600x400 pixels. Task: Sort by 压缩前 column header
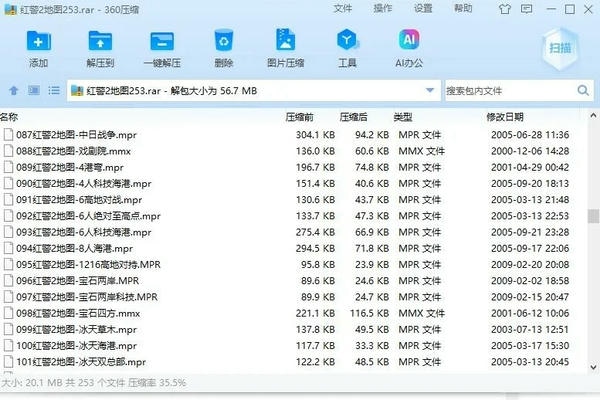[x=300, y=117]
